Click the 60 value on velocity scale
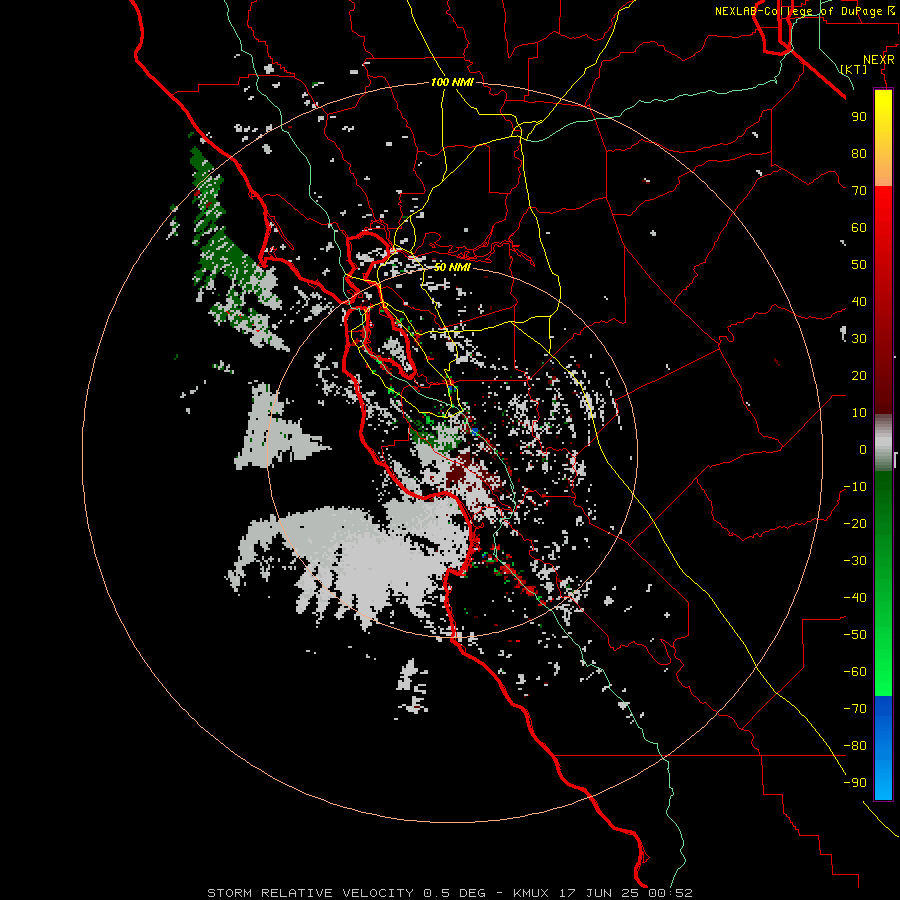The height and width of the screenshot is (900, 900). [859, 228]
